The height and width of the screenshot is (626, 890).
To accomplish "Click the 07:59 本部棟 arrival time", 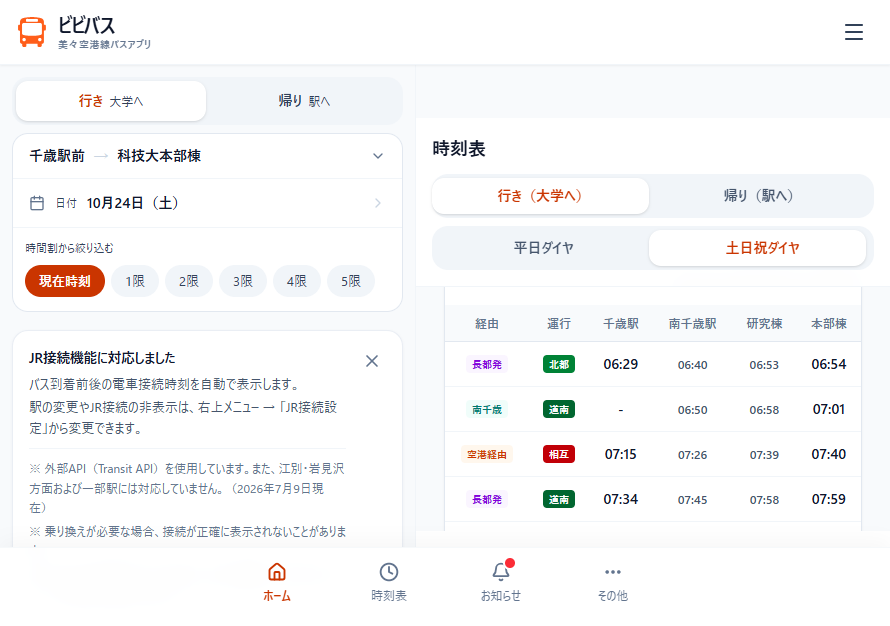I will (x=829, y=499).
